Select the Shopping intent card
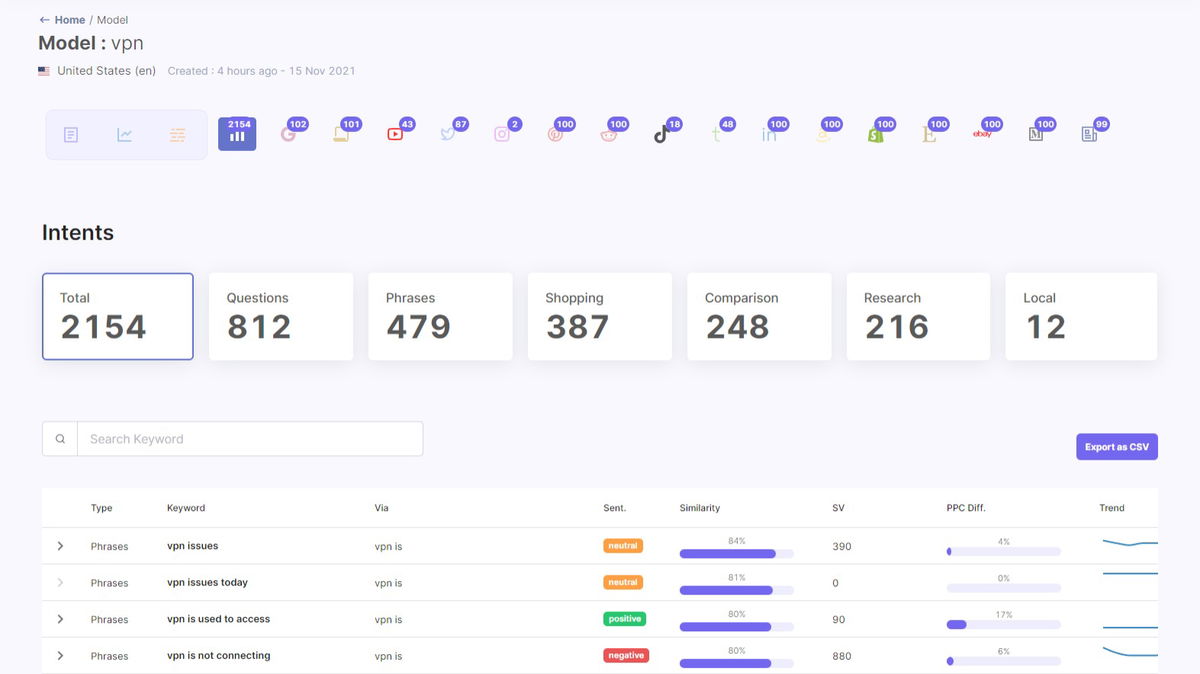Screen dimensions: 1200x674 (599, 316)
